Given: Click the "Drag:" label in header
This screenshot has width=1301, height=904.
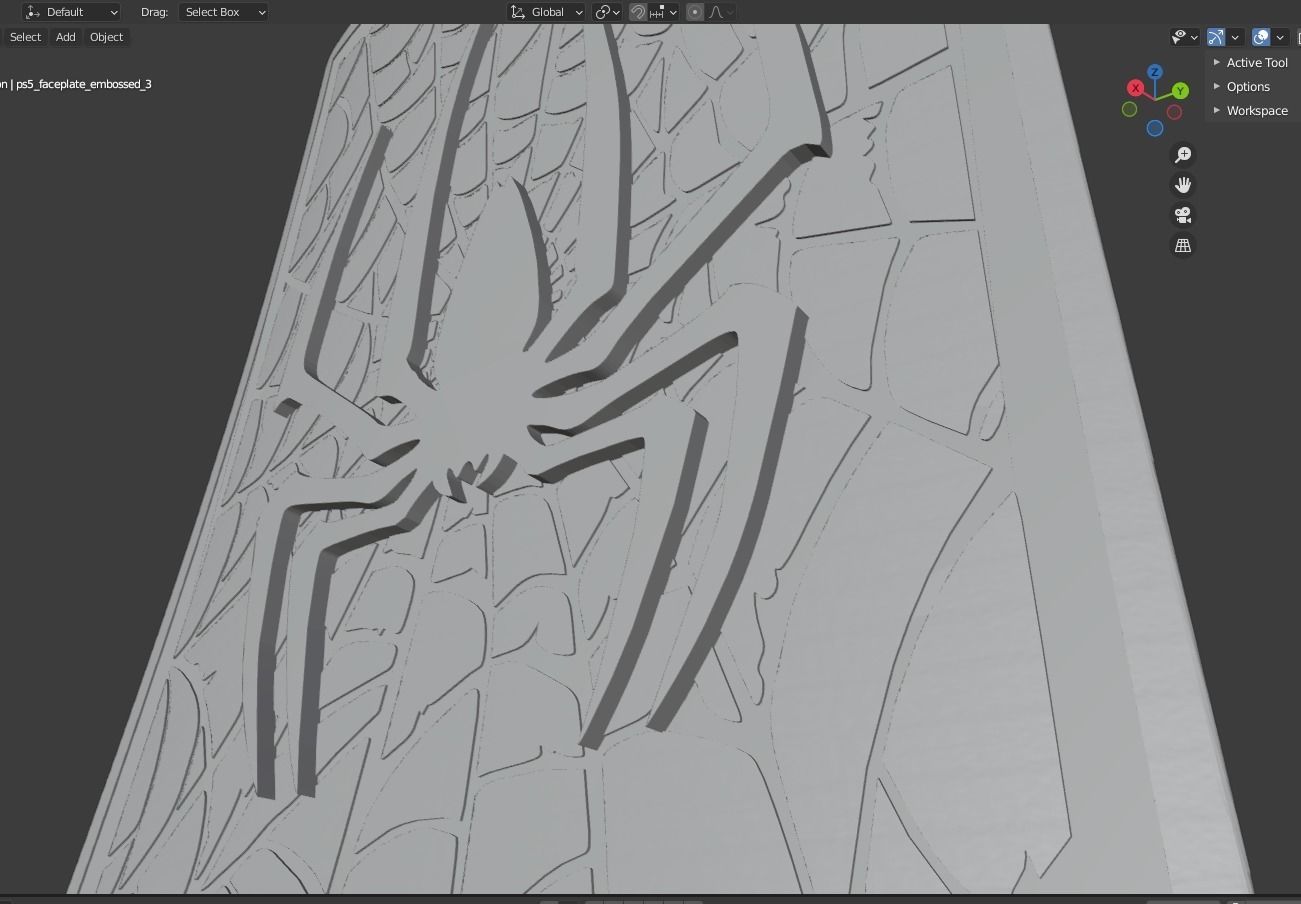Looking at the screenshot, I should pyautogui.click(x=154, y=12).
